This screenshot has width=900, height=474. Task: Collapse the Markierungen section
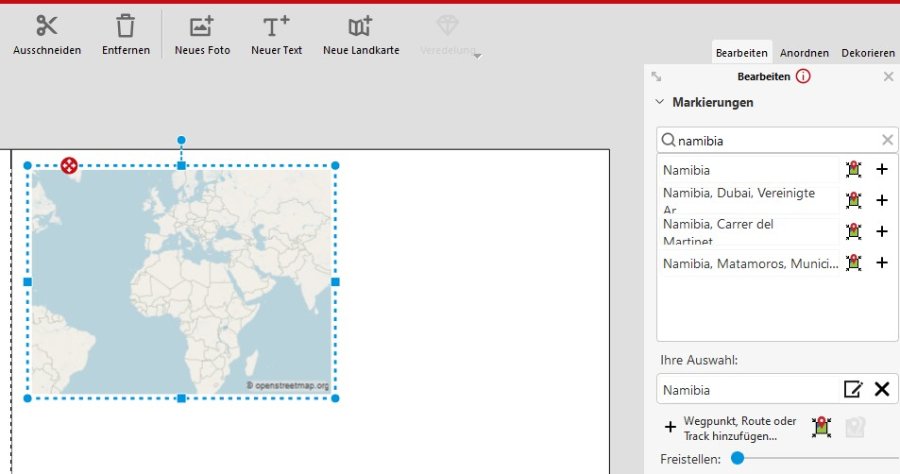pos(660,102)
